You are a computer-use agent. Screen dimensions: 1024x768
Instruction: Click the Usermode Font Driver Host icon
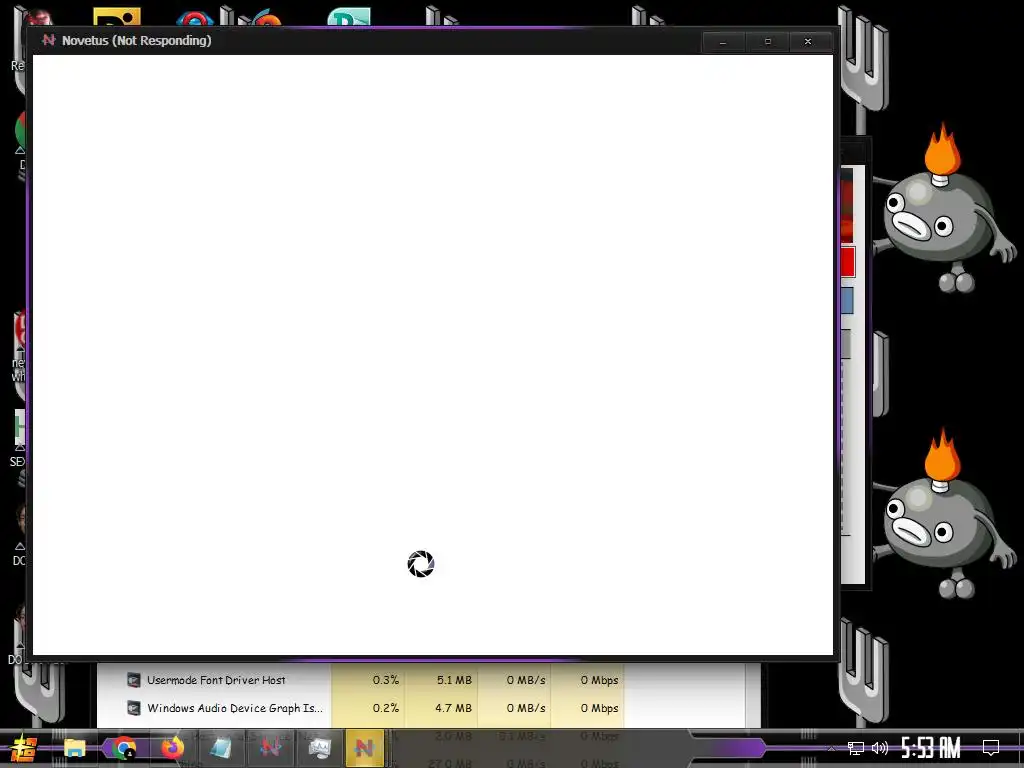pyautogui.click(x=133, y=680)
